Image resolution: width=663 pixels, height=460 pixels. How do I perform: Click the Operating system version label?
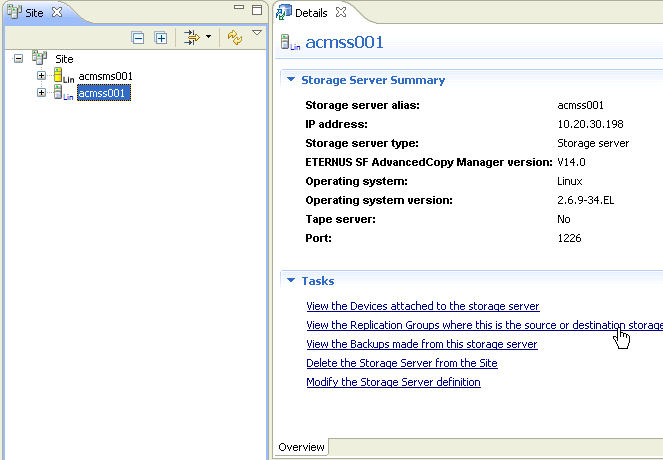(x=379, y=200)
